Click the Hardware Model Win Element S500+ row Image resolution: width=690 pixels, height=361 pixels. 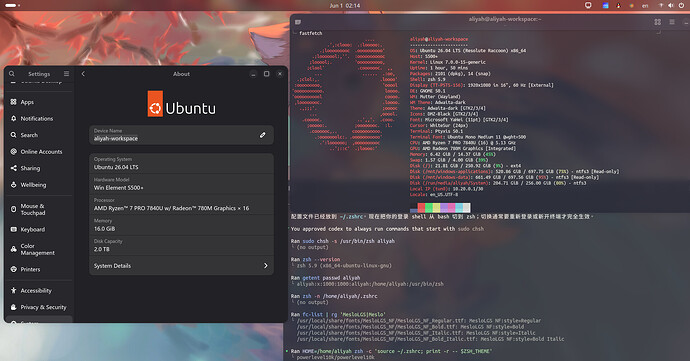[181, 184]
